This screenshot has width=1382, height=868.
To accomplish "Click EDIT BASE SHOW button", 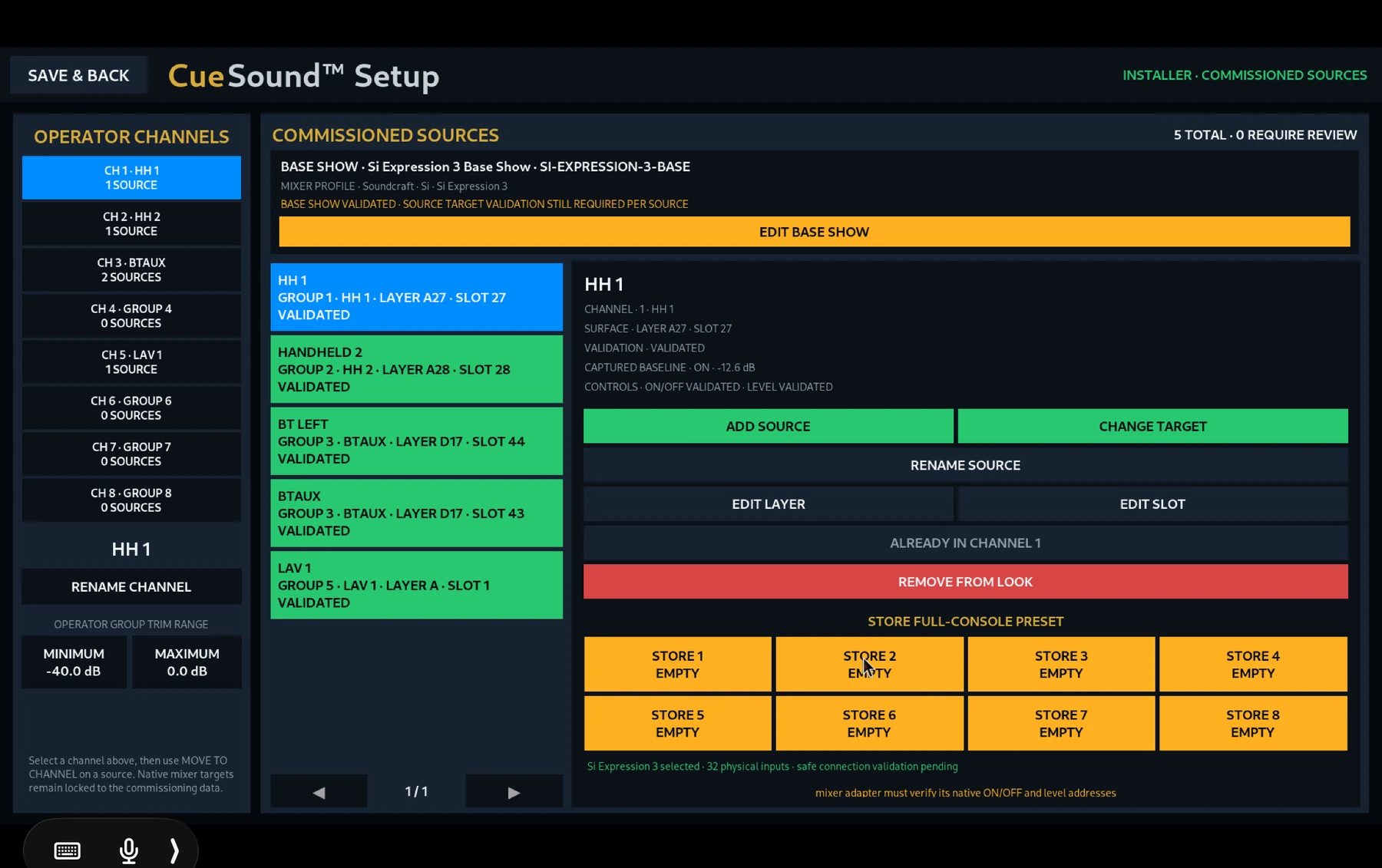I will click(814, 232).
